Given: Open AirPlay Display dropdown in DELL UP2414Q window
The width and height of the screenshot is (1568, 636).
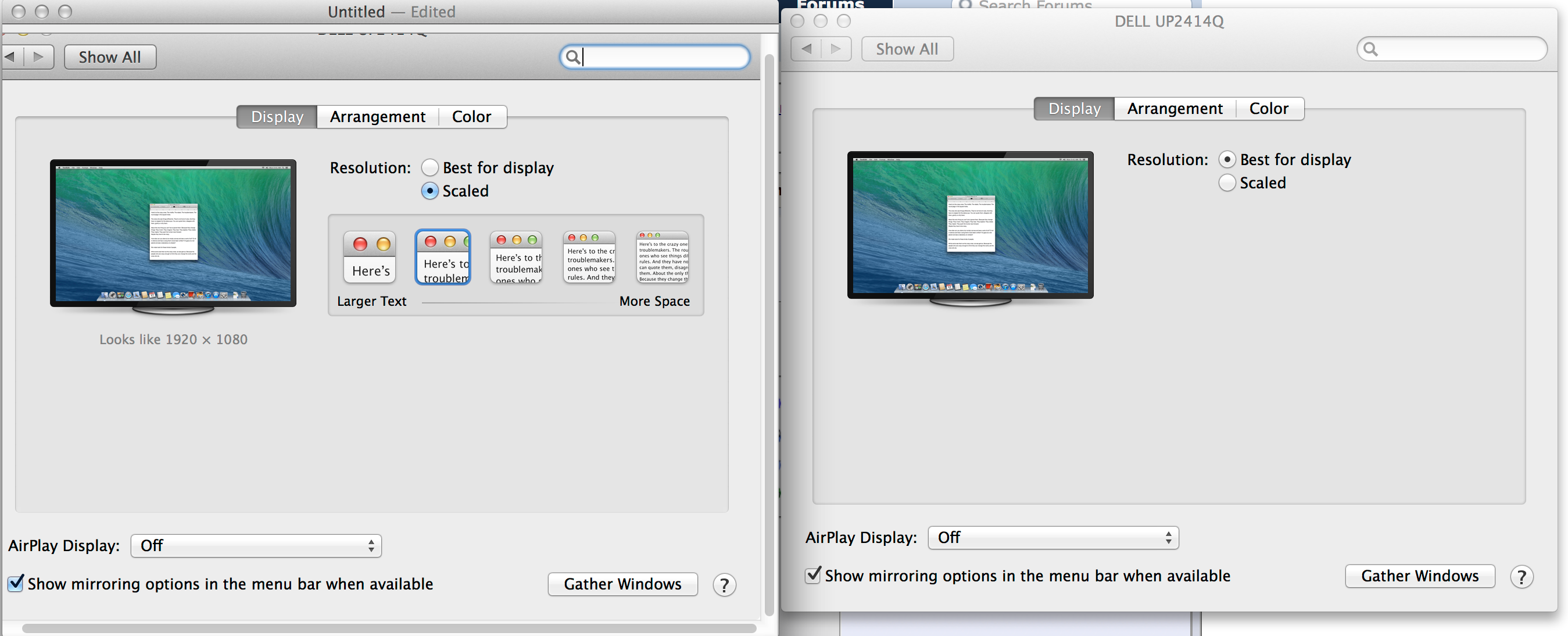Looking at the screenshot, I should click(x=1054, y=538).
